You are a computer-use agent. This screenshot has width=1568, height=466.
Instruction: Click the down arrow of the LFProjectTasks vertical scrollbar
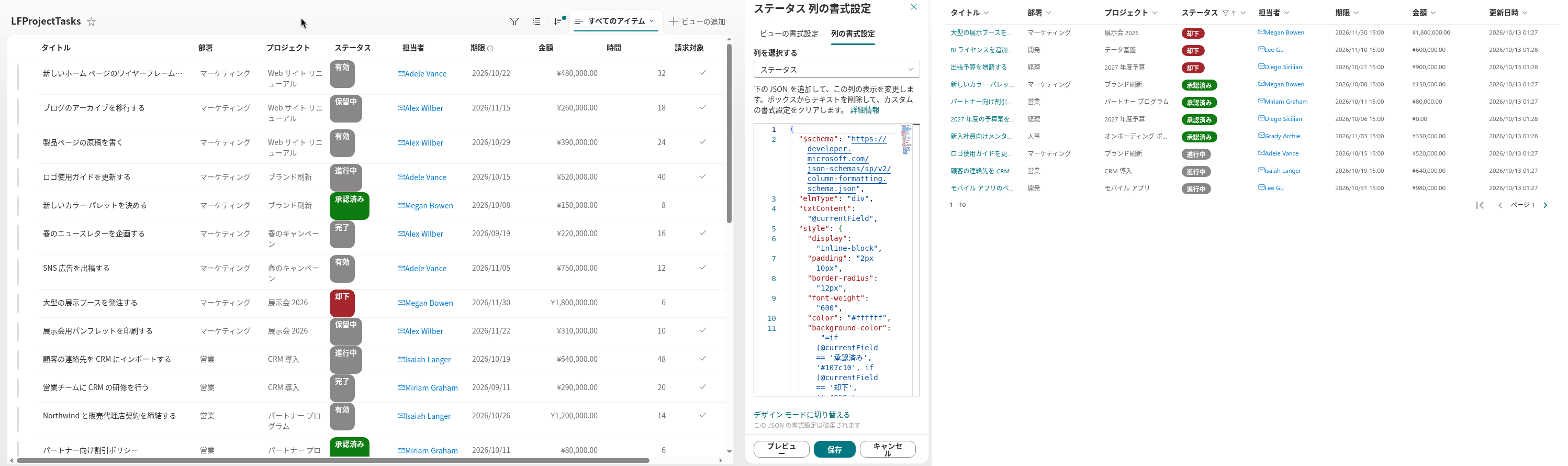pyautogui.click(x=729, y=451)
